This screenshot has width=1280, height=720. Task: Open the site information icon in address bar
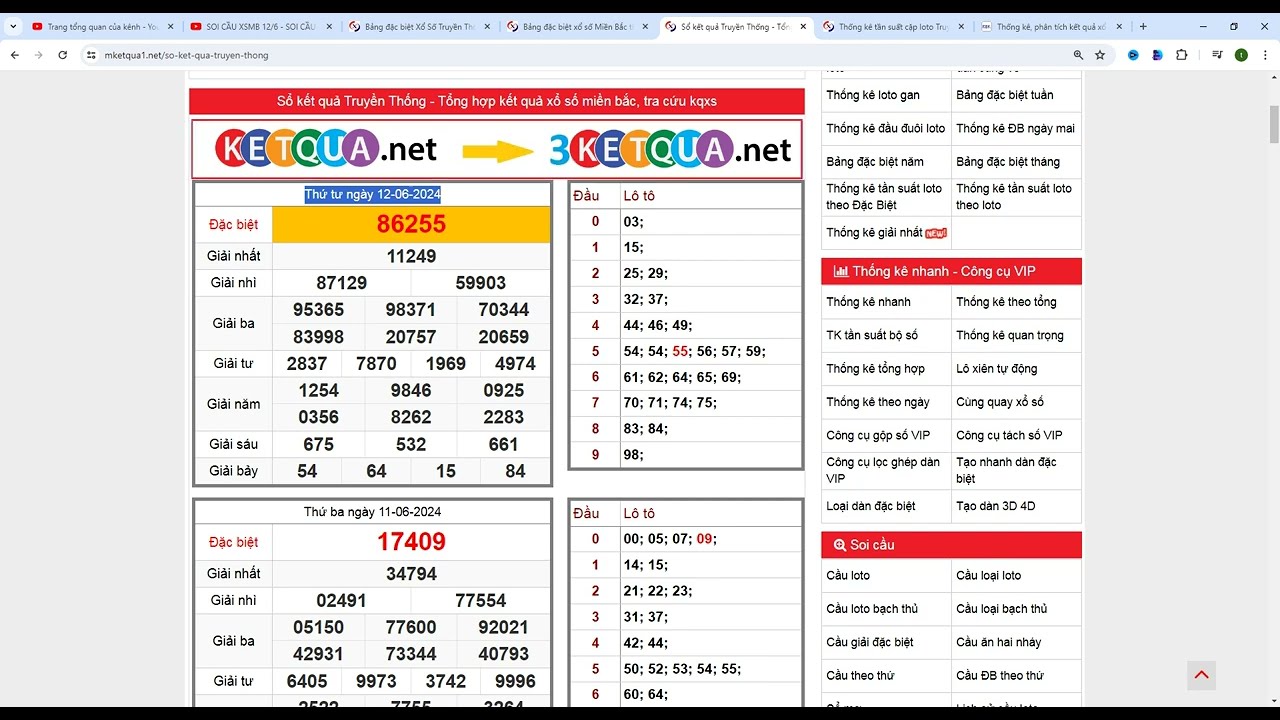point(91,55)
